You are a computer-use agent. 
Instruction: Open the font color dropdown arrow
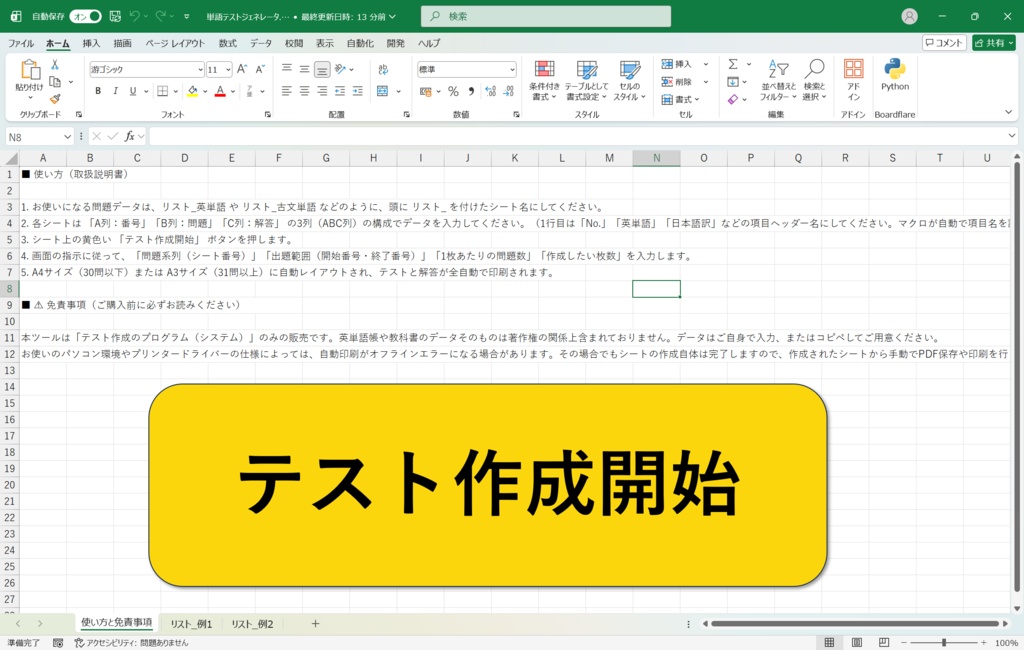[232, 91]
